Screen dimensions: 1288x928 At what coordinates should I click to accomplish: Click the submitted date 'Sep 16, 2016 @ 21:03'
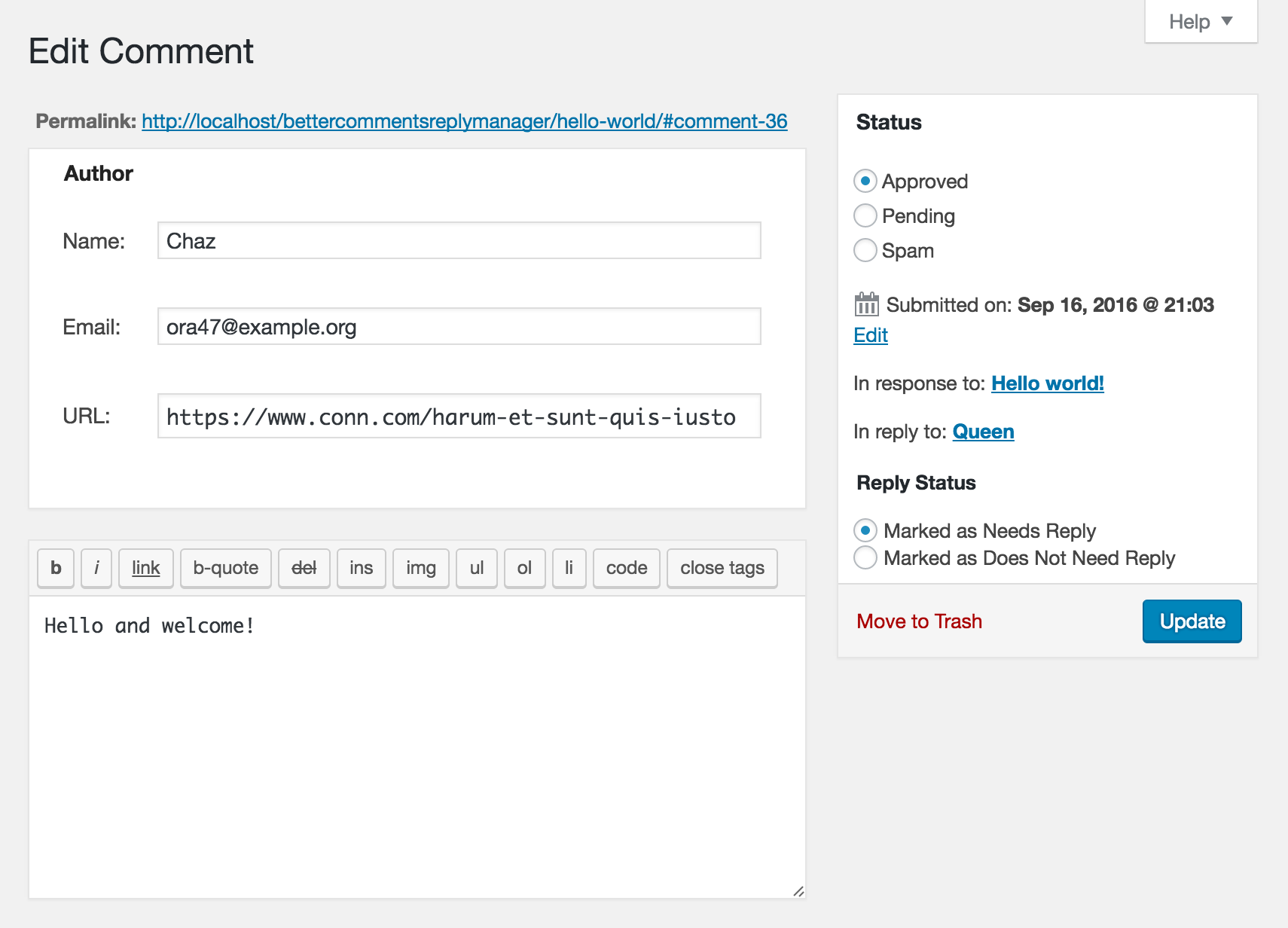[1116, 305]
